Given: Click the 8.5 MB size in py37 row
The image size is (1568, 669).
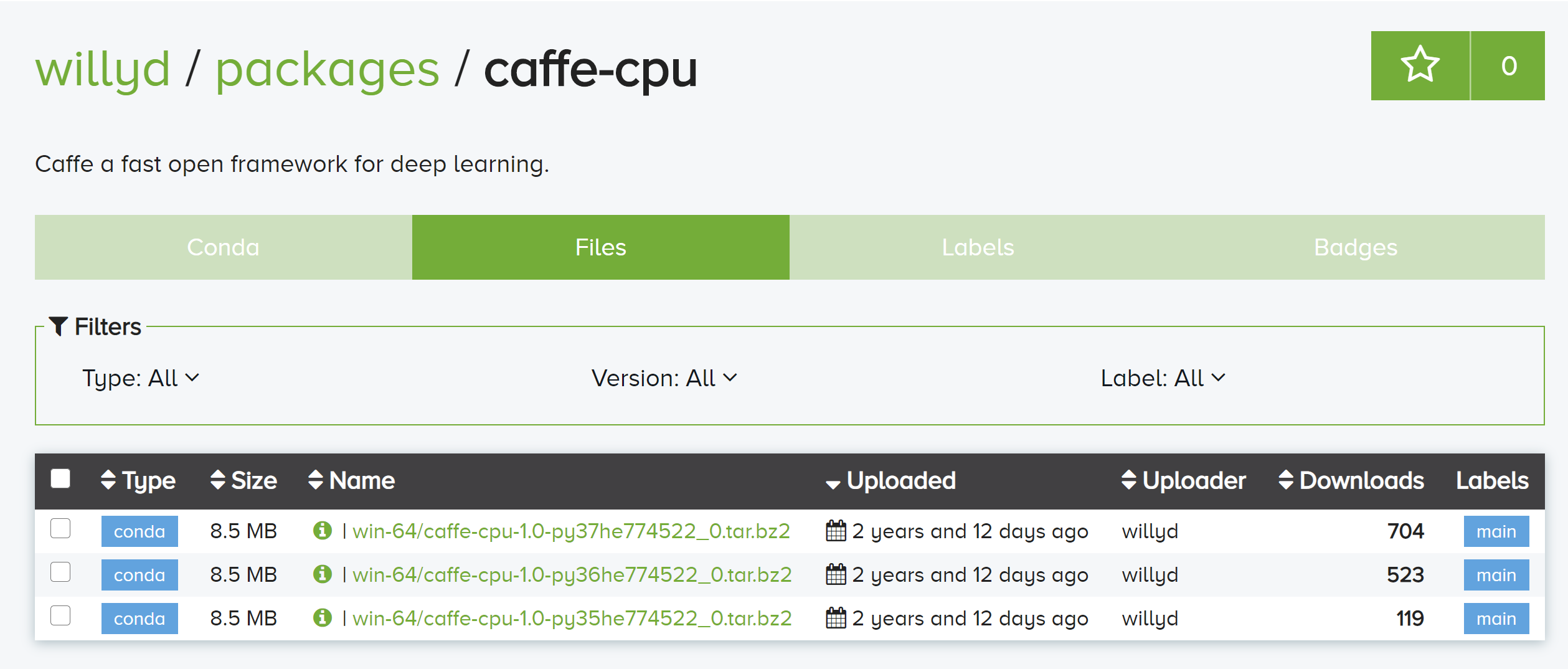Looking at the screenshot, I should tap(243, 531).
